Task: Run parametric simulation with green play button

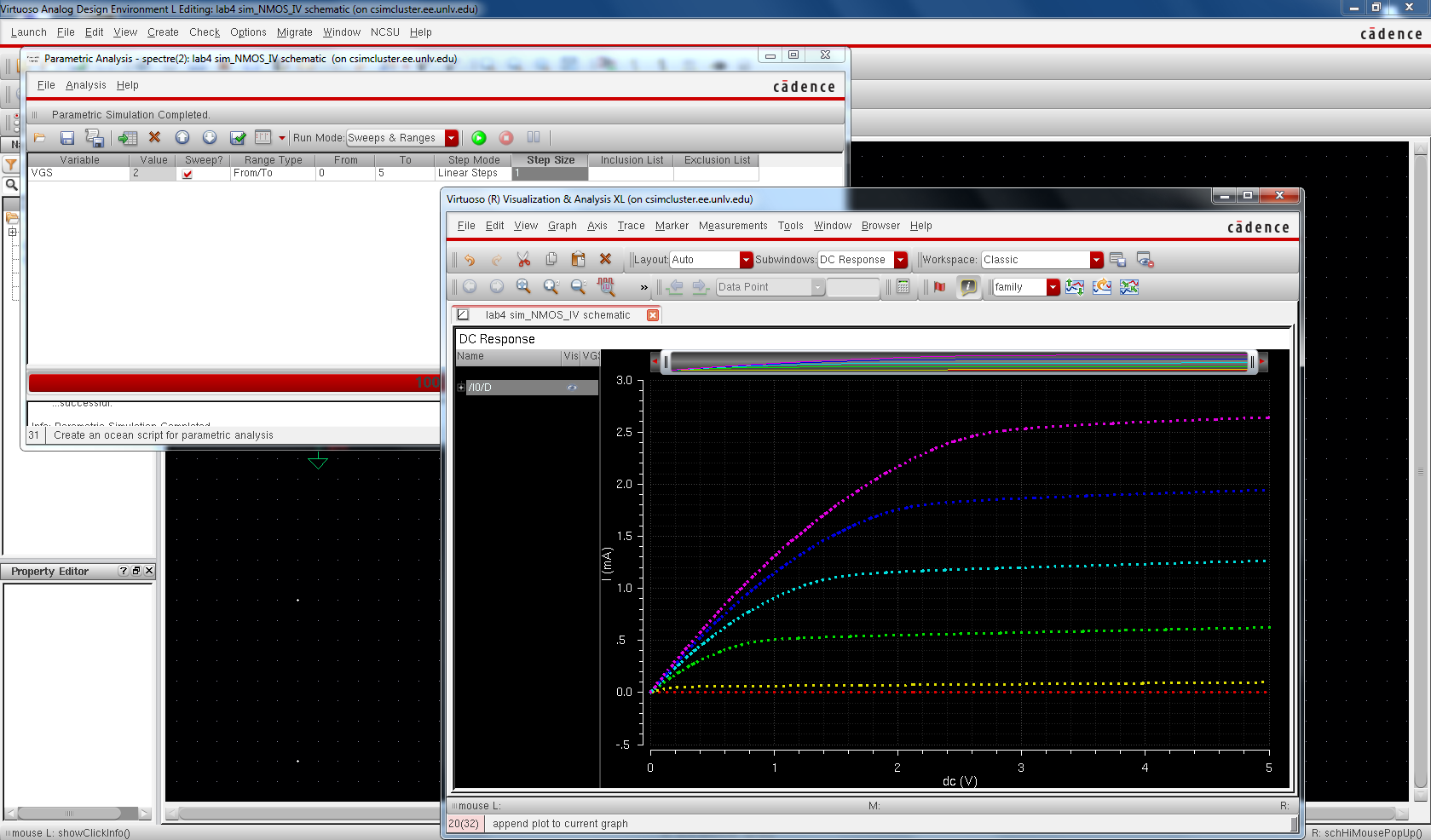Action: pyautogui.click(x=479, y=137)
